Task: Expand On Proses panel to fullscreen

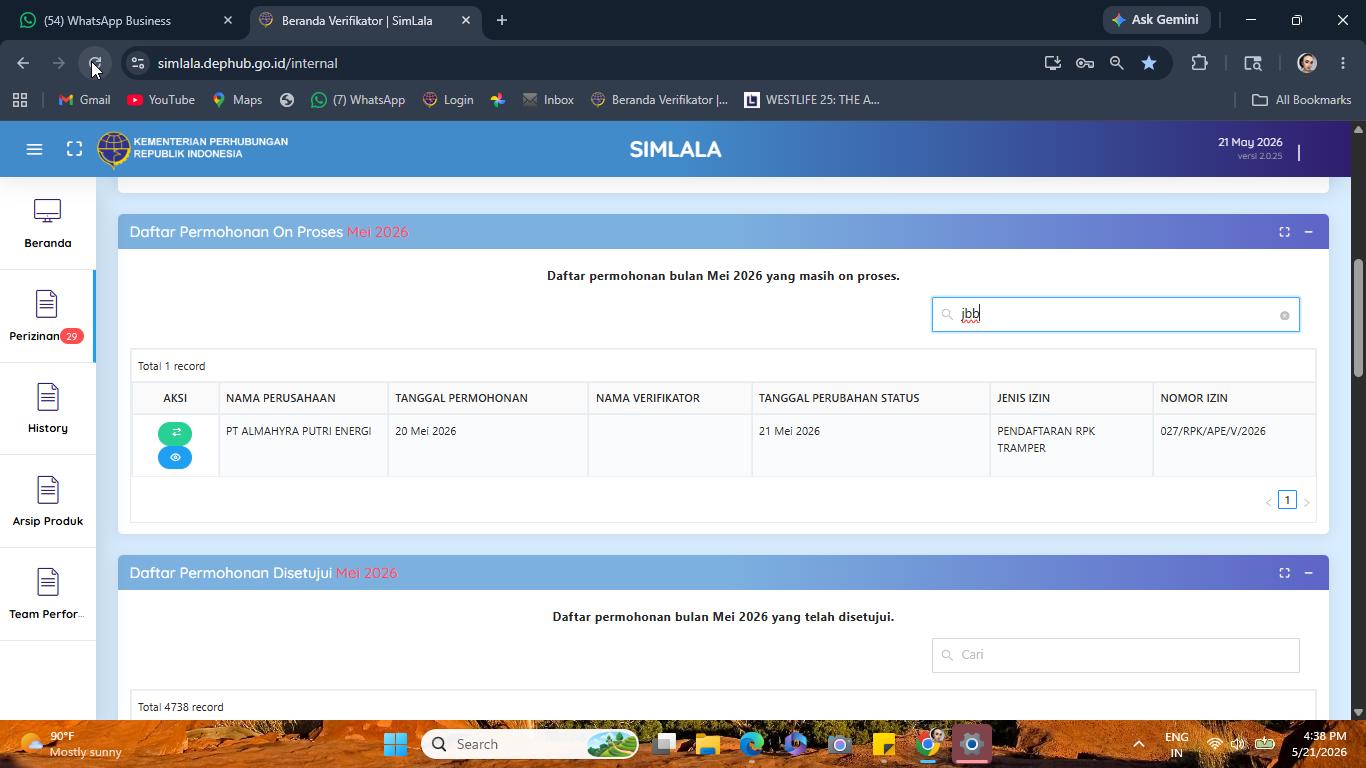Action: click(x=1284, y=232)
